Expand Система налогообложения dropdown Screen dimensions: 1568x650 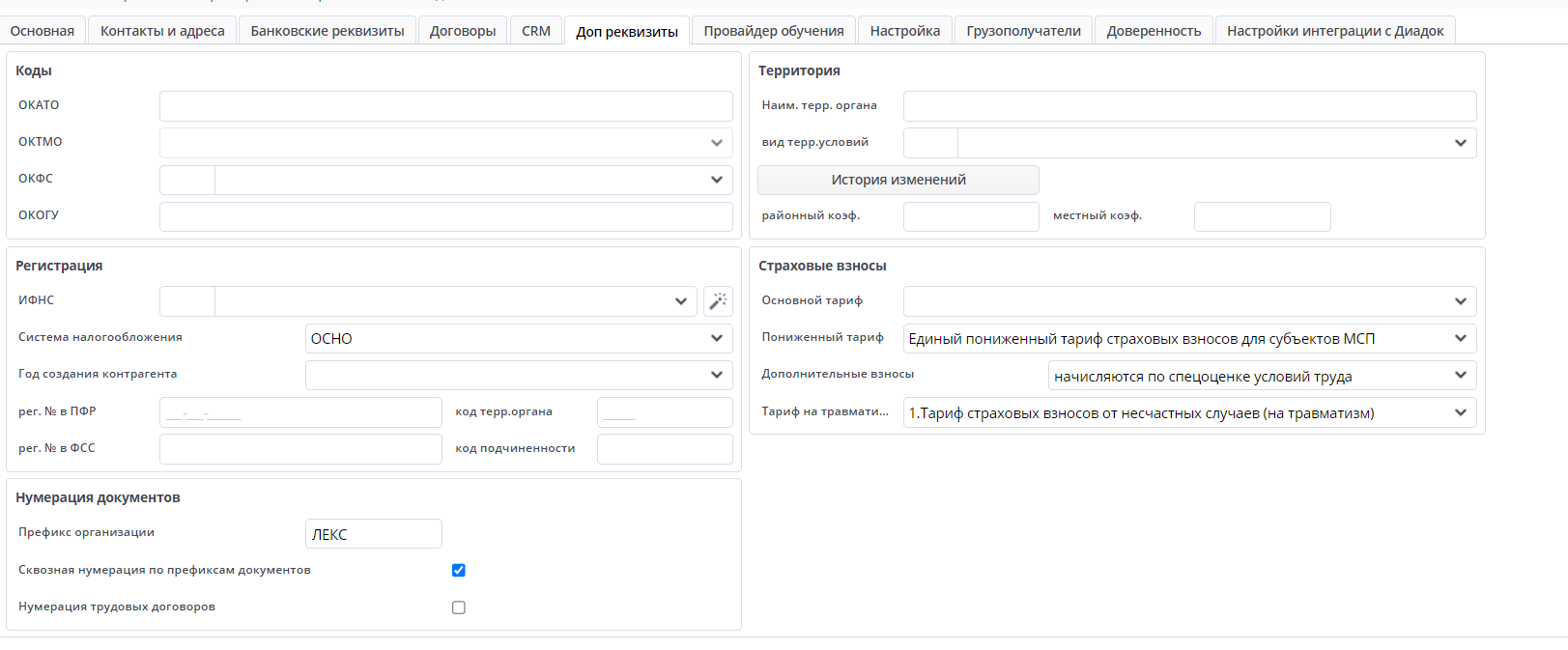[716, 338]
